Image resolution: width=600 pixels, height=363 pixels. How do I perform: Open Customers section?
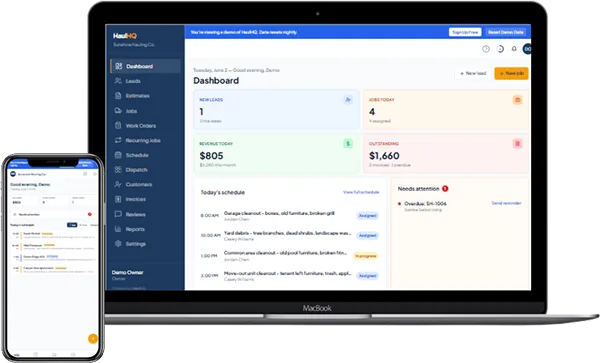pyautogui.click(x=145, y=184)
